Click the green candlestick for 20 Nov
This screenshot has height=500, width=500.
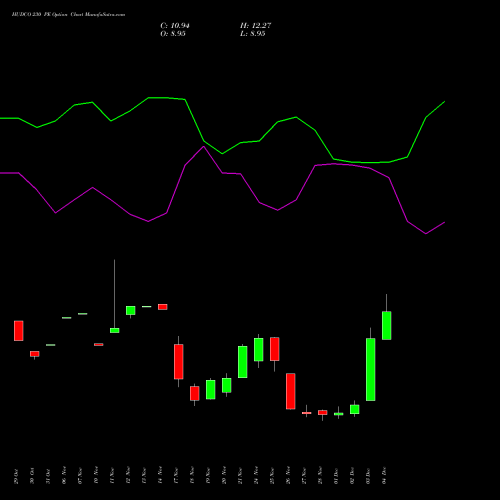pos(227,385)
